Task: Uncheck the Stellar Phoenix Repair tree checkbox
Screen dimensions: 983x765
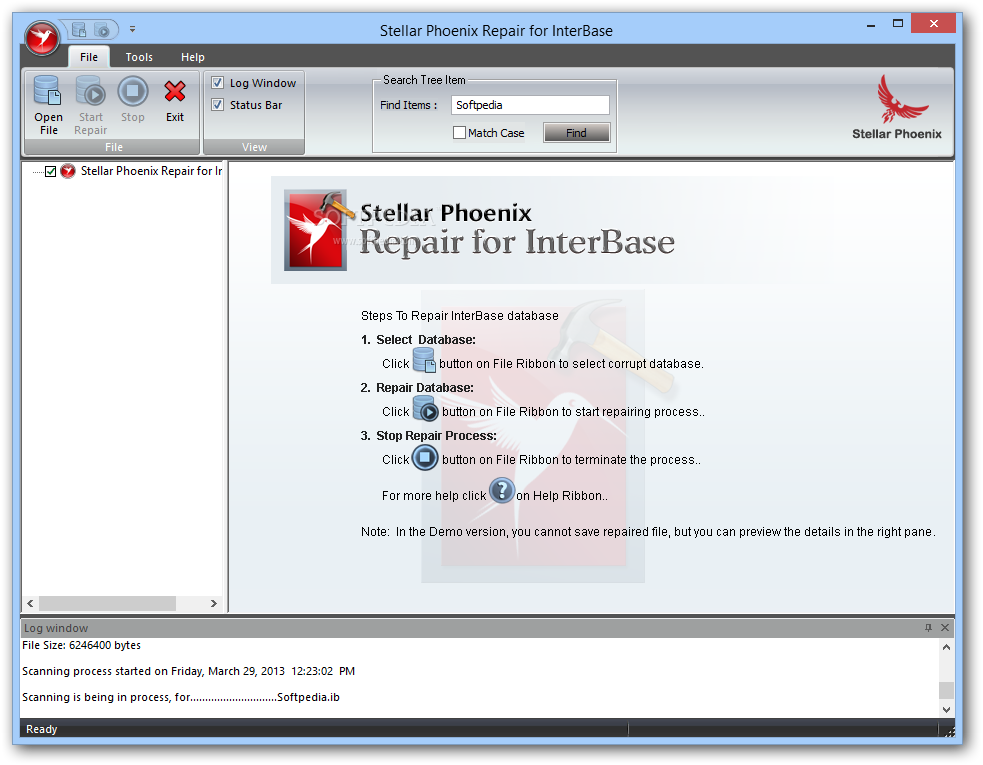Action: [x=51, y=171]
